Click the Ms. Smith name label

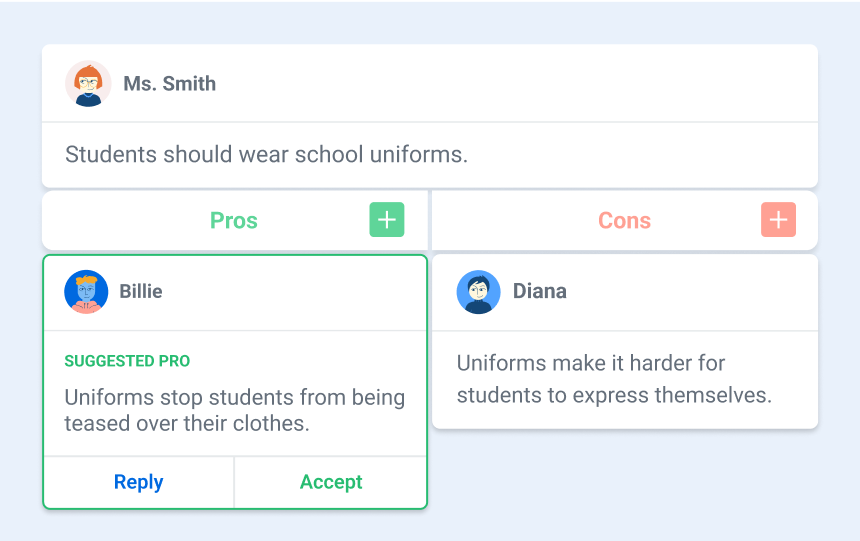[x=169, y=83]
